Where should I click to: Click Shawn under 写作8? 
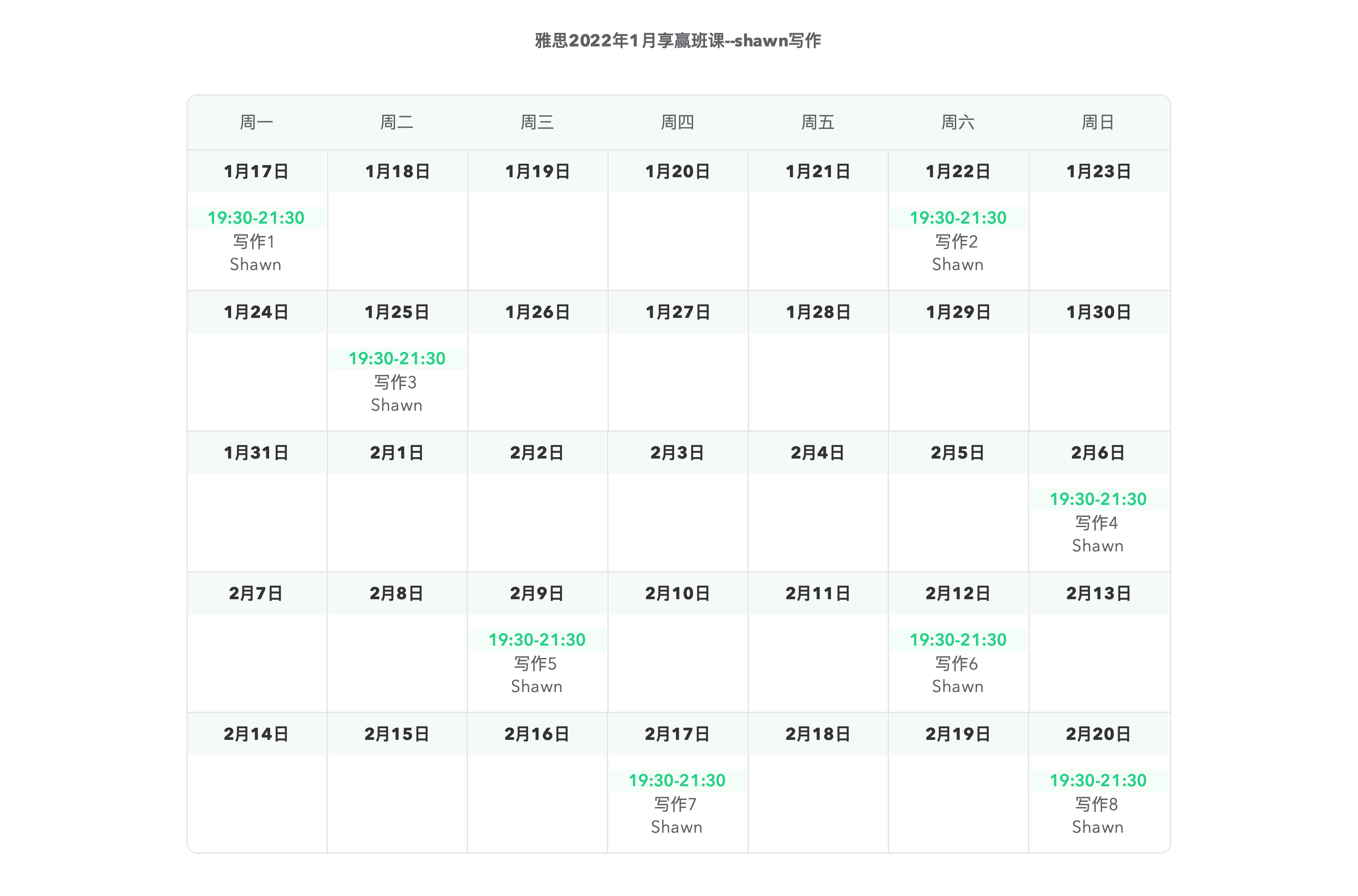[x=1098, y=827]
